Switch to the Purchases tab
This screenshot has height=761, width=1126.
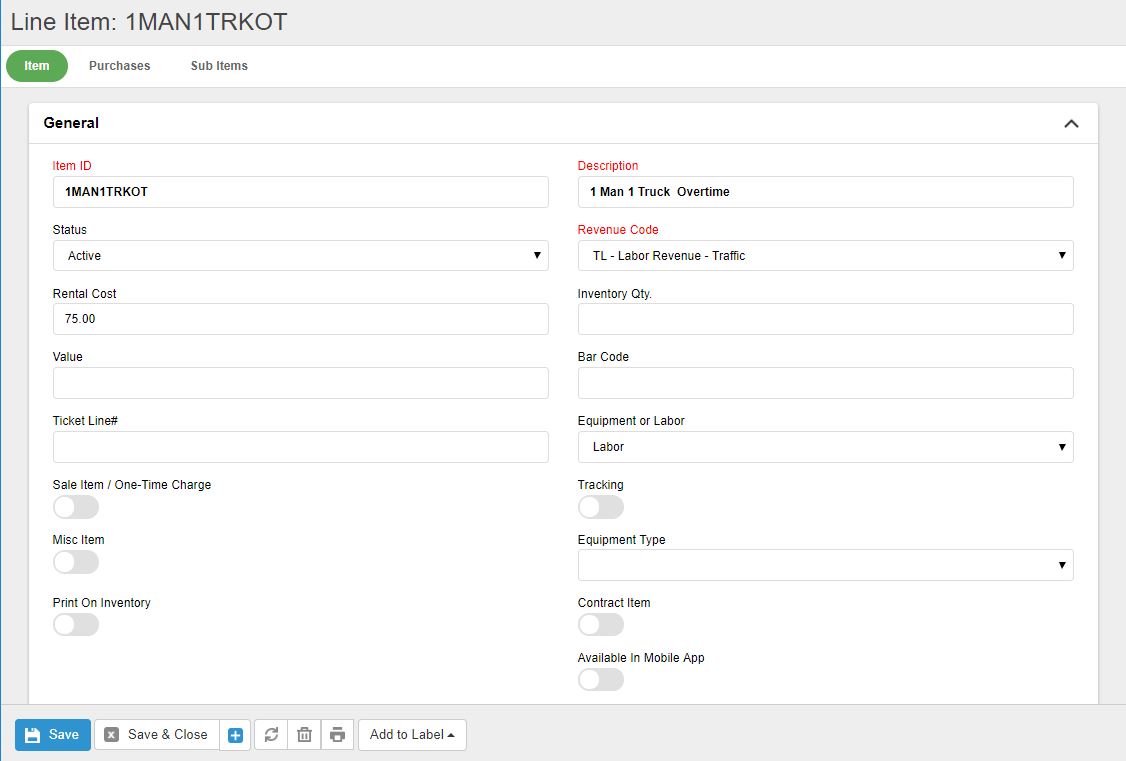pyautogui.click(x=119, y=66)
